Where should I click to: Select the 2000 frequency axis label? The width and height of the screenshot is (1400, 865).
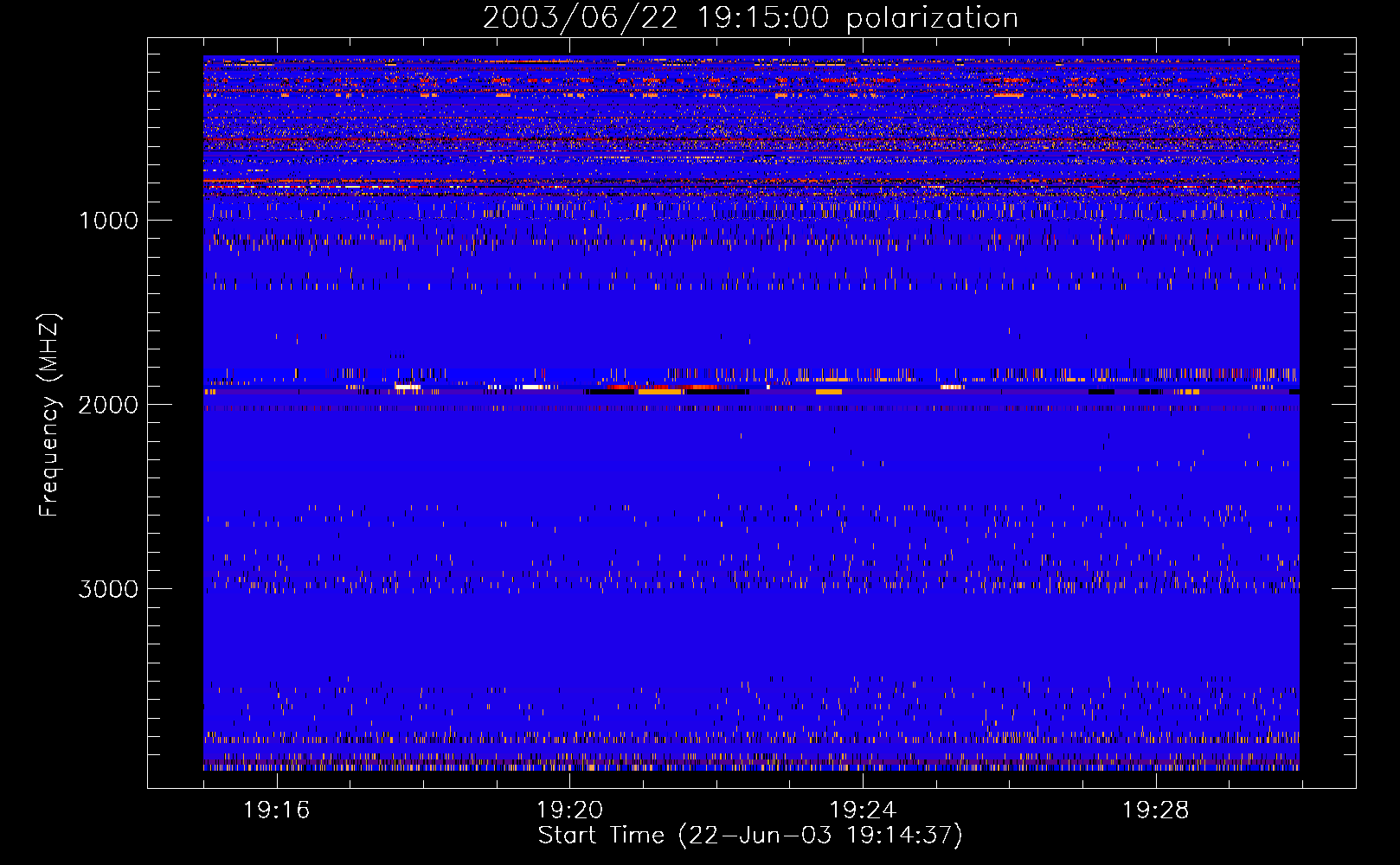point(108,405)
